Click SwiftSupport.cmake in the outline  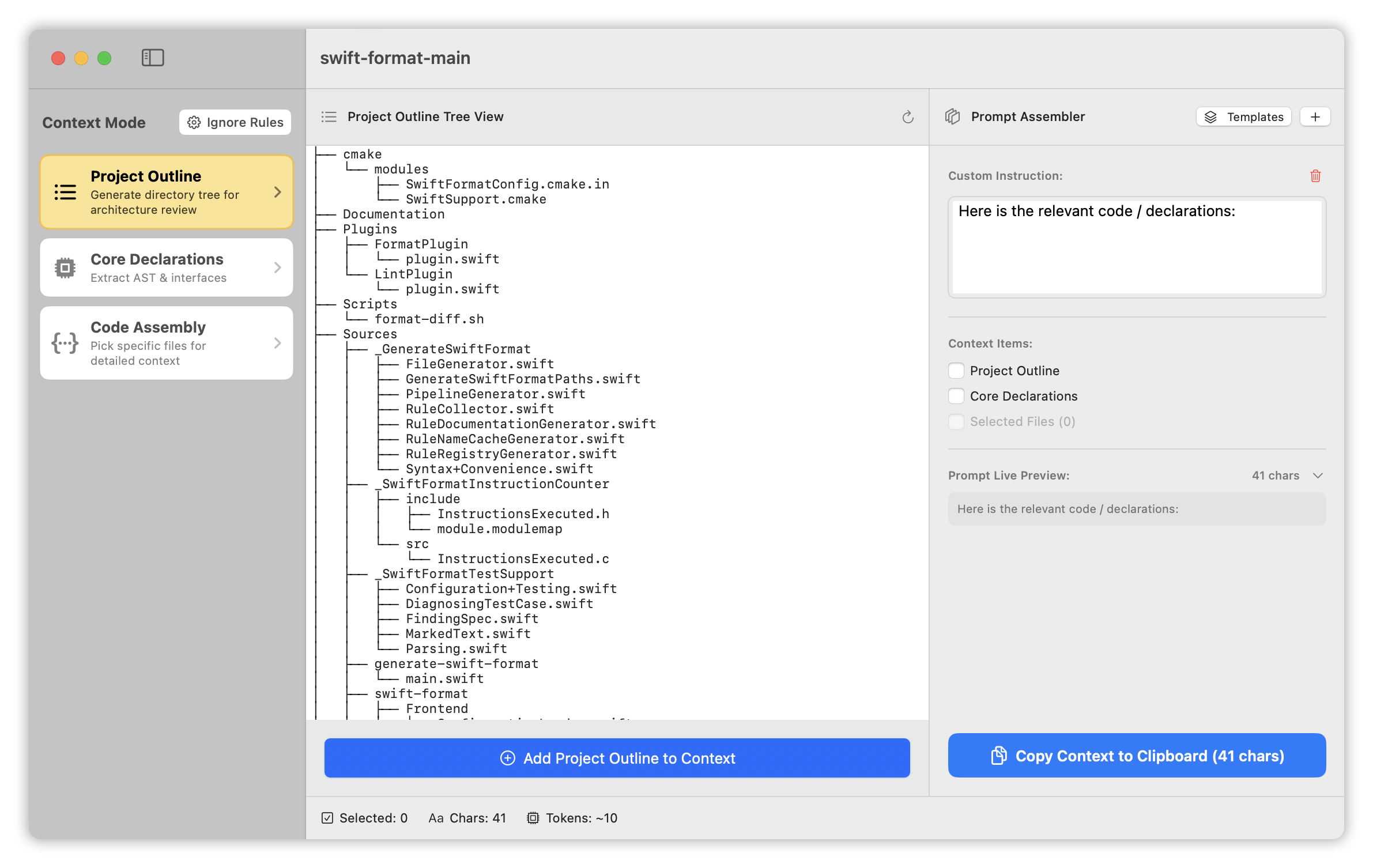tap(476, 199)
